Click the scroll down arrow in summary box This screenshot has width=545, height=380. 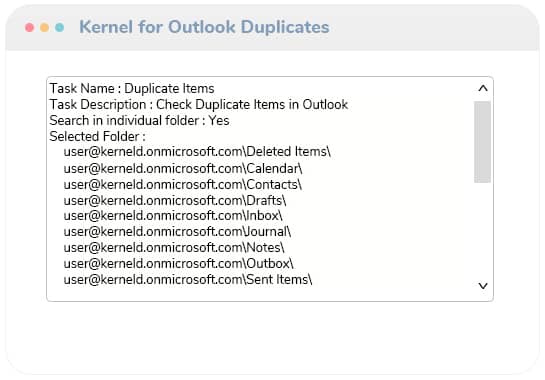pyautogui.click(x=482, y=286)
